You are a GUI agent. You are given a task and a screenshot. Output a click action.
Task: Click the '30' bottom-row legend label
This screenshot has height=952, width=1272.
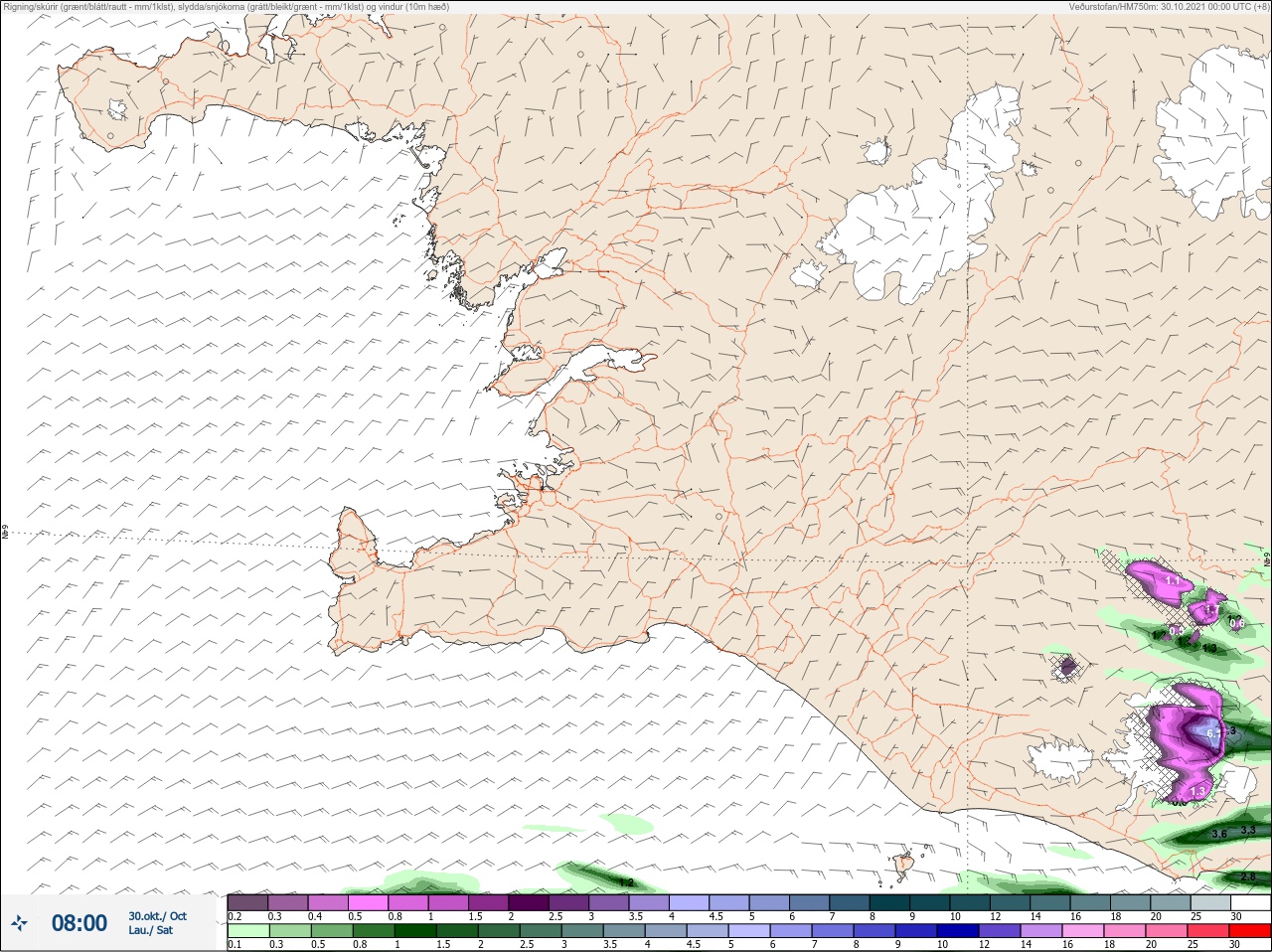(x=1236, y=945)
